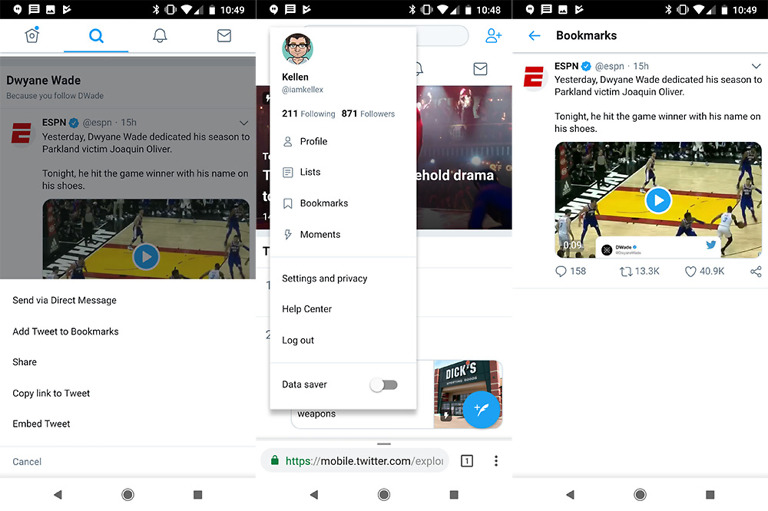Tap Cancel on the share sheet
The height and width of the screenshot is (511, 768).
pos(27,462)
